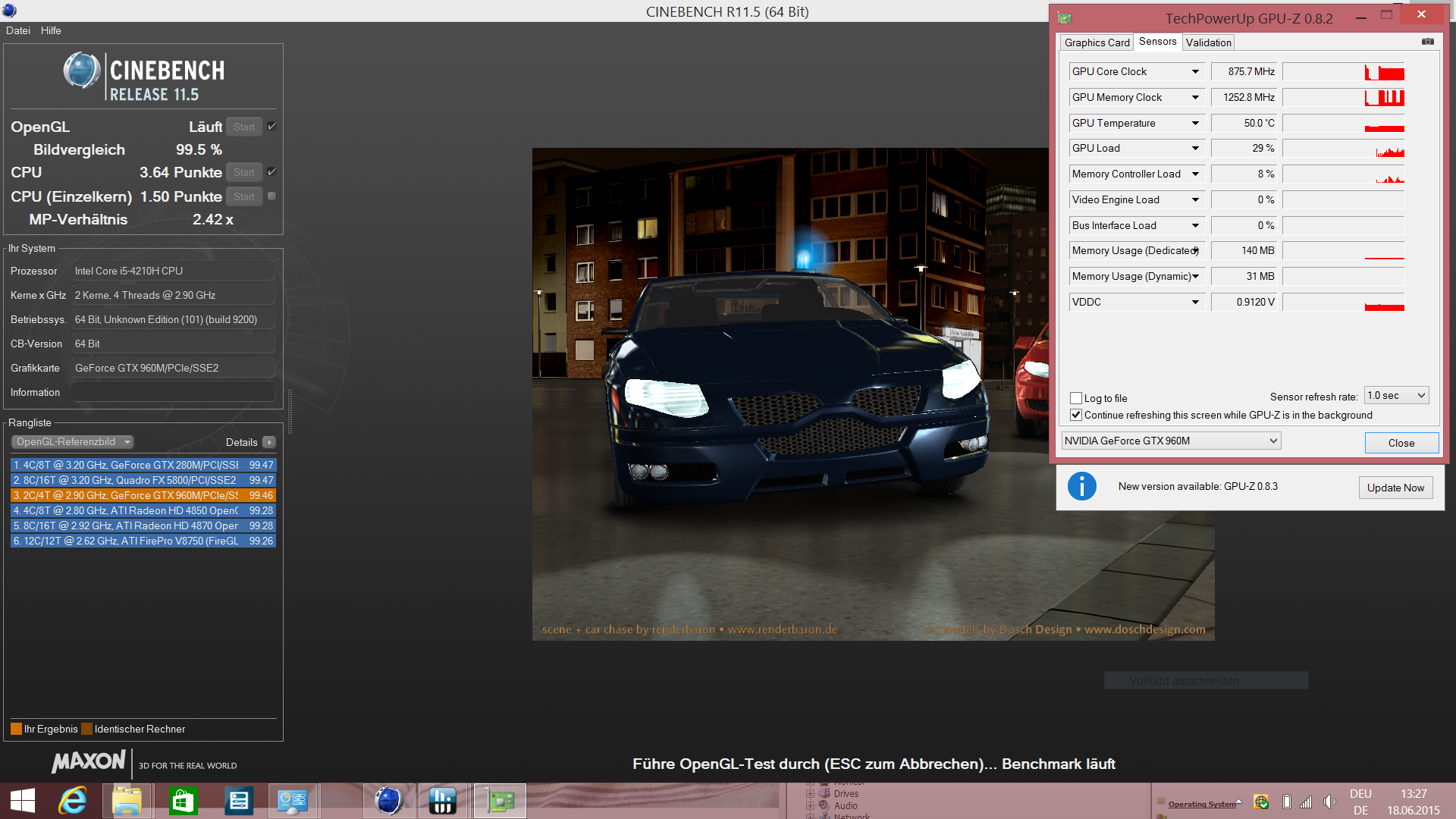Click the rendered car scene preview
The image size is (1456, 819).
click(873, 394)
